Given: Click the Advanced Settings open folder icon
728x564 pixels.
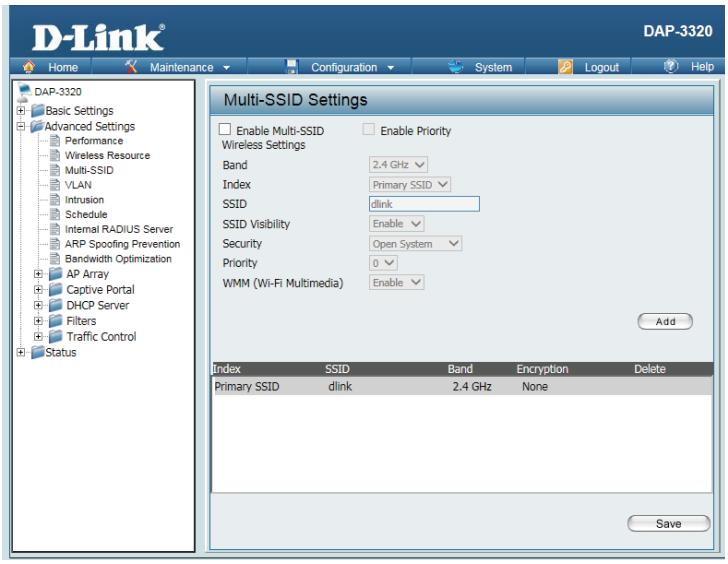Looking at the screenshot, I should 37,126.
